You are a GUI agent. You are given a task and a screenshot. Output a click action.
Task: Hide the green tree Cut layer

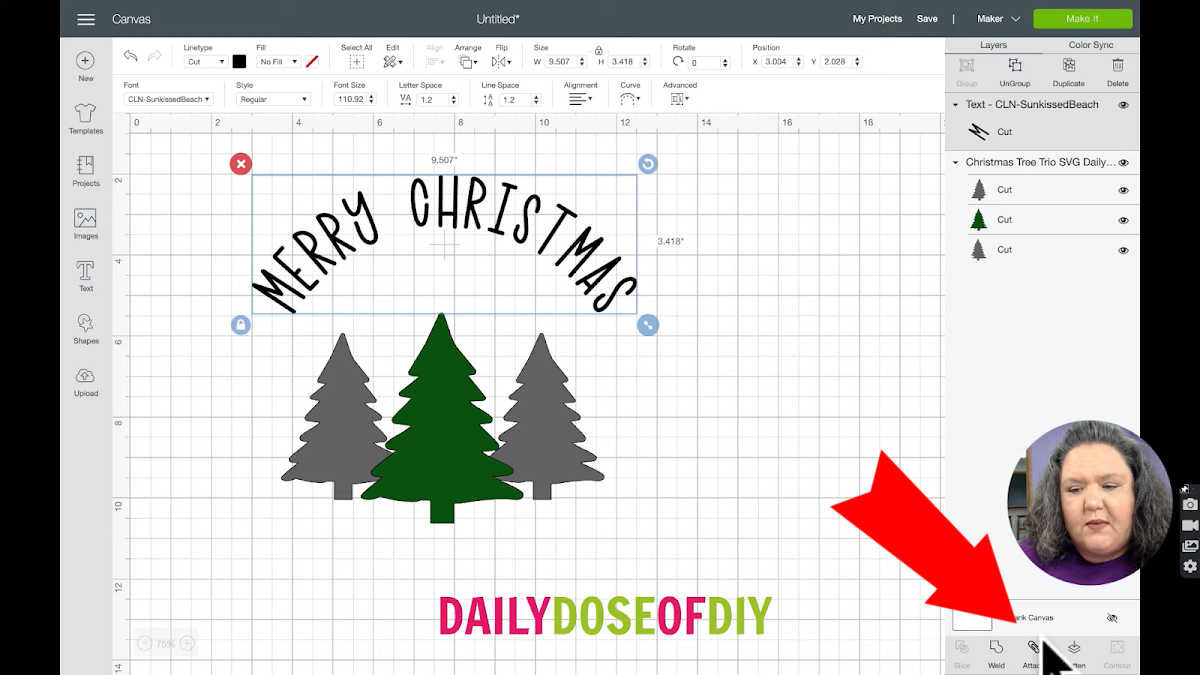point(1123,220)
